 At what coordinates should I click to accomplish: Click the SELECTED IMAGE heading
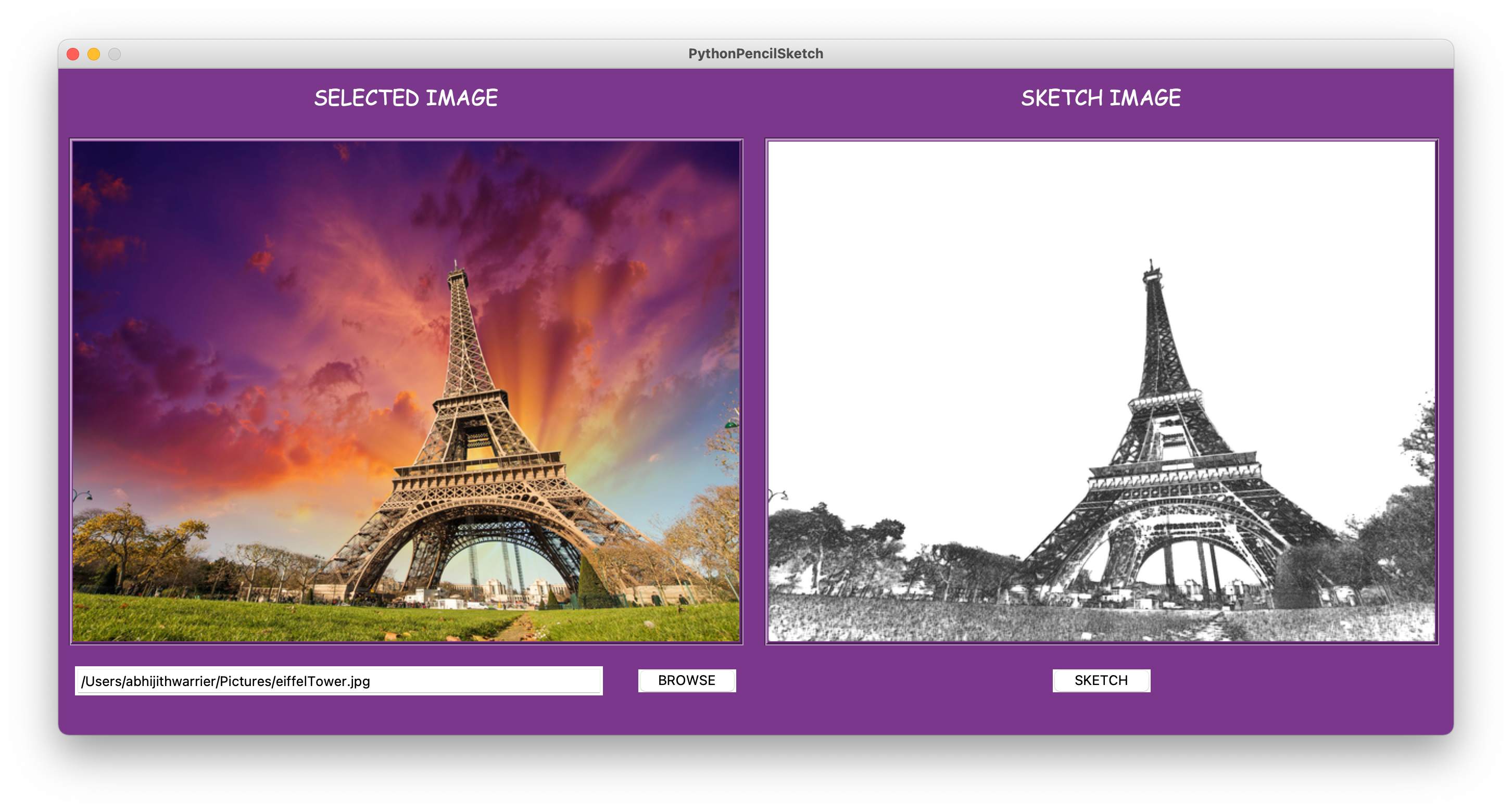[406, 98]
